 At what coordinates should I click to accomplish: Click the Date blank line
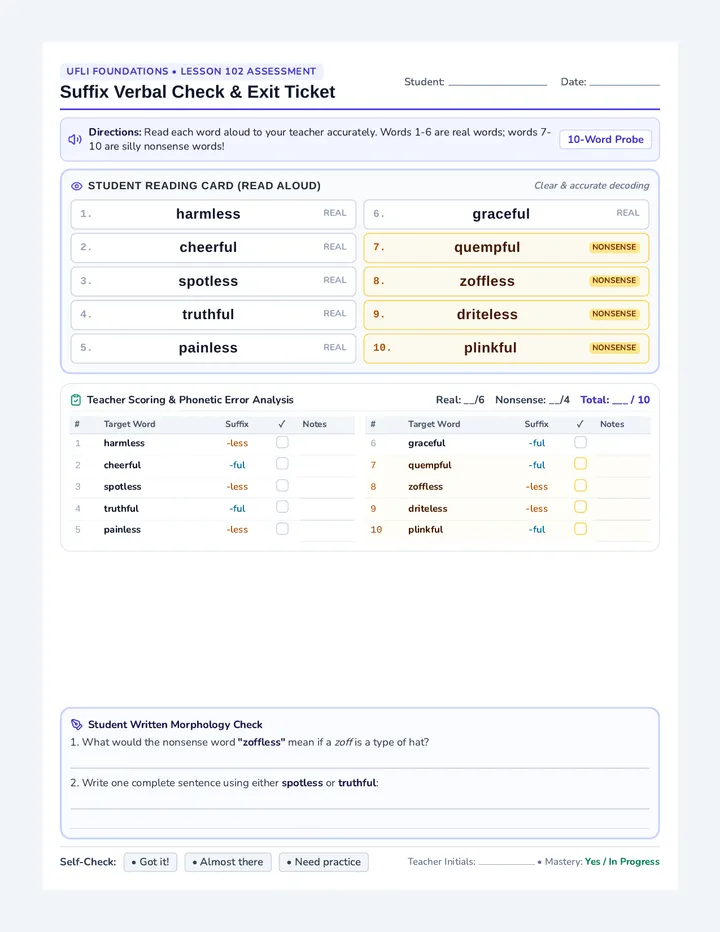pos(624,84)
